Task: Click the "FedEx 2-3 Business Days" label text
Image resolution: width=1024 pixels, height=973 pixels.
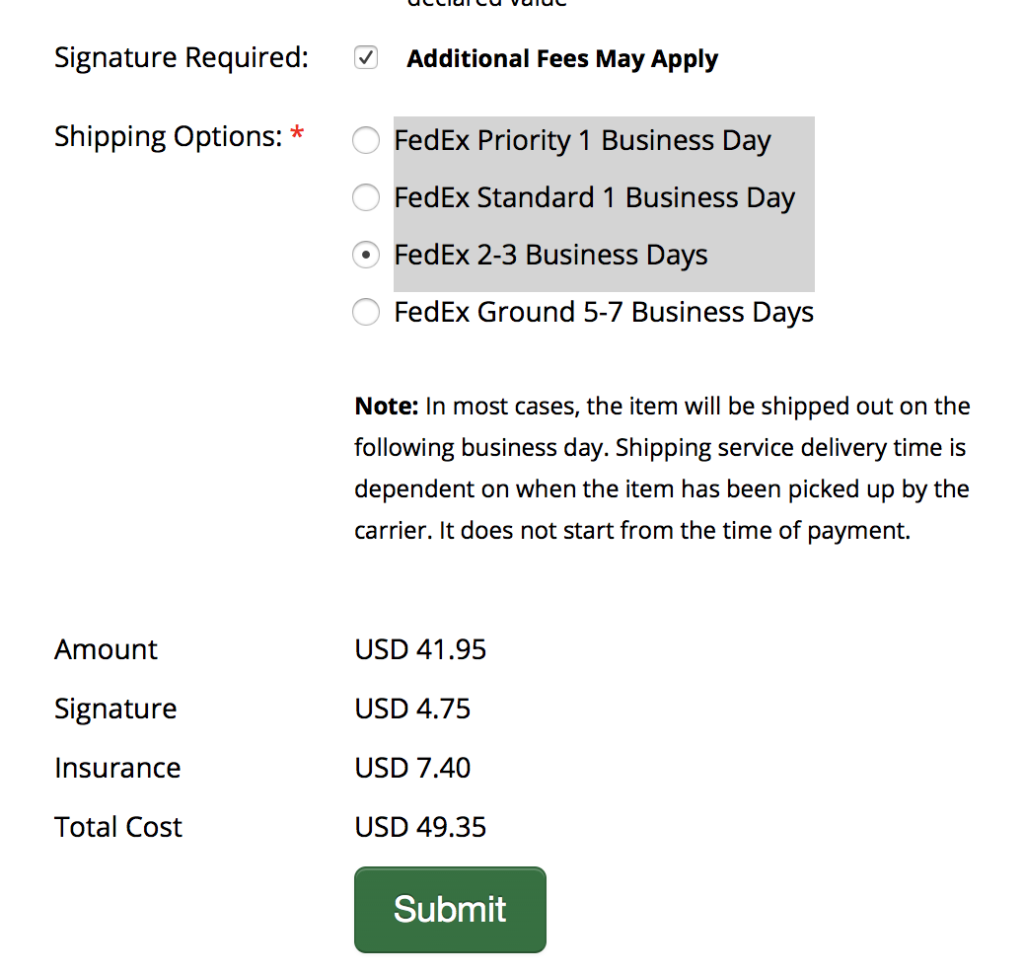Action: [x=550, y=256]
